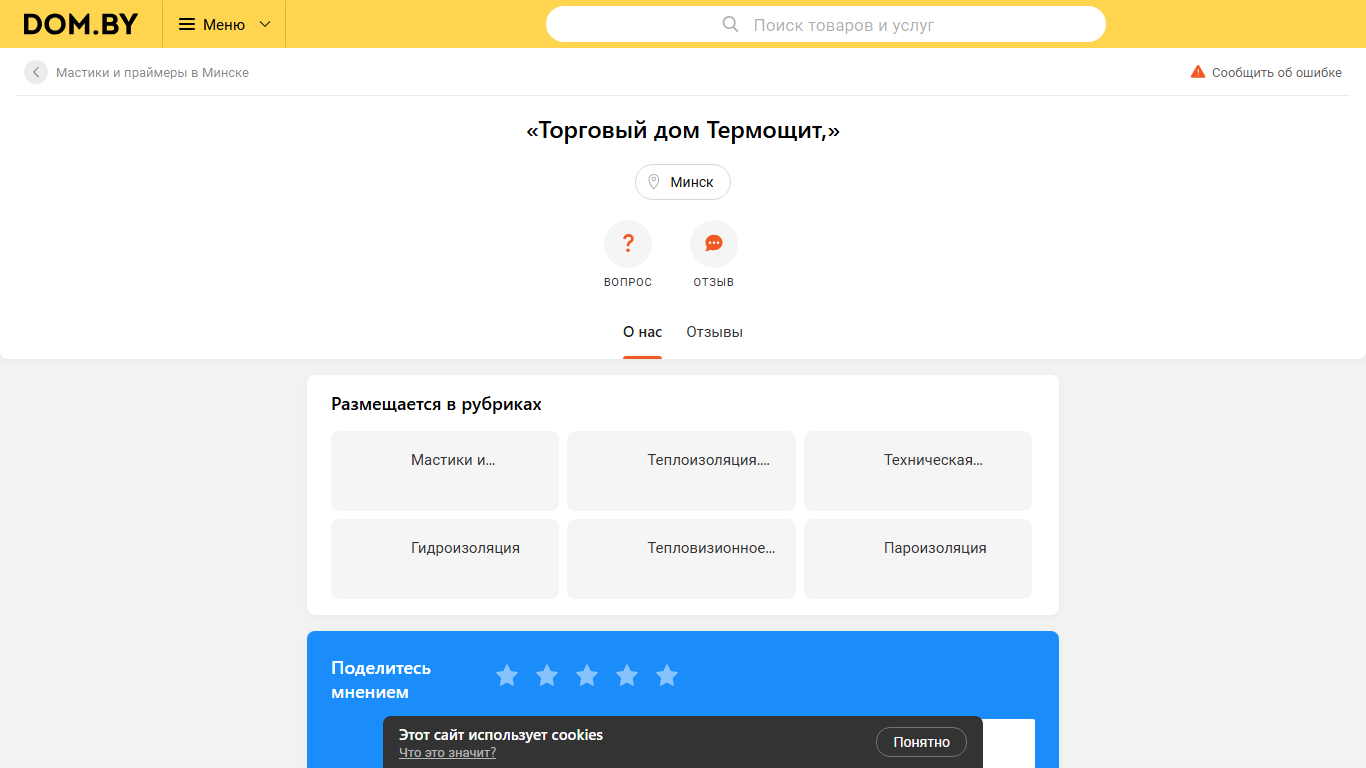Click the warning triangle icon

[x=1198, y=72]
